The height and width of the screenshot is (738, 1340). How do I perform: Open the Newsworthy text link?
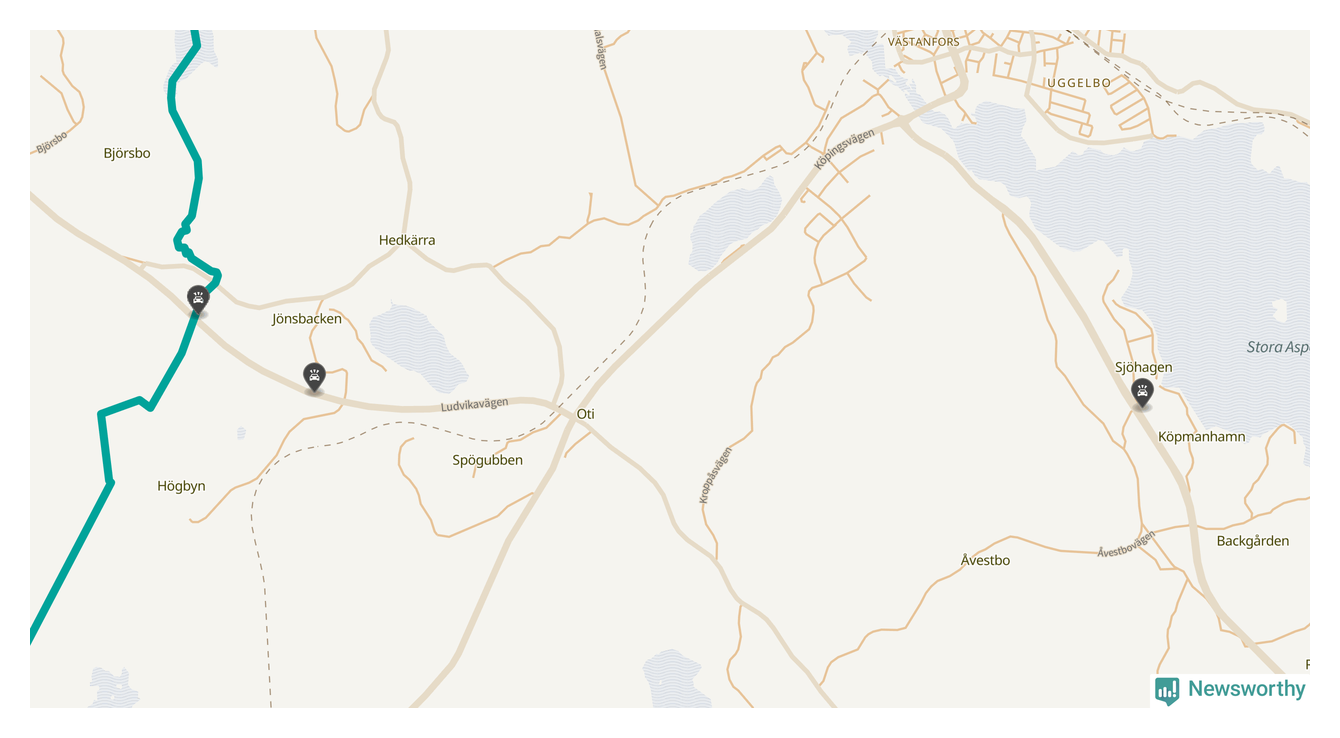pyautogui.click(x=1246, y=689)
